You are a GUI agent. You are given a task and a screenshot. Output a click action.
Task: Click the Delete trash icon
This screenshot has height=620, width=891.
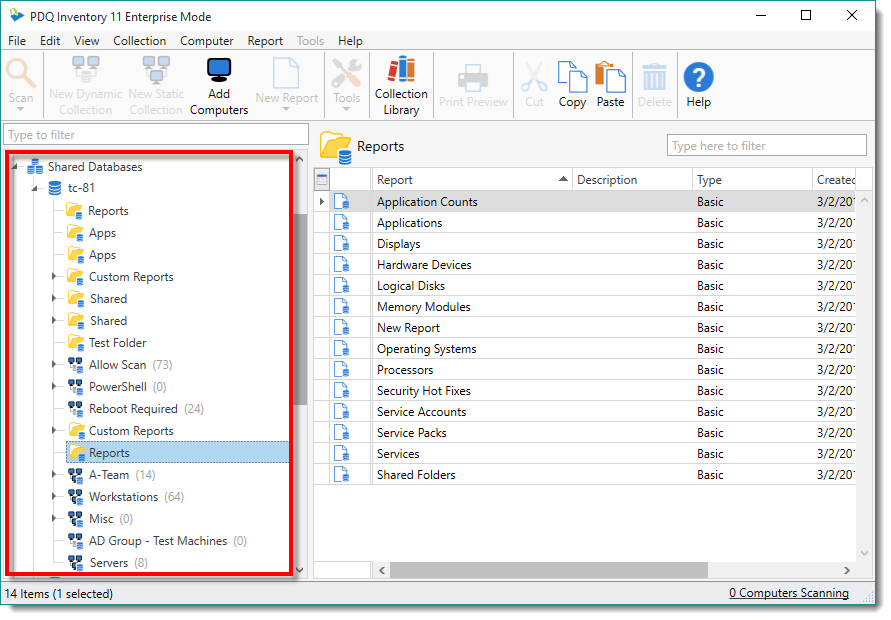tap(655, 77)
